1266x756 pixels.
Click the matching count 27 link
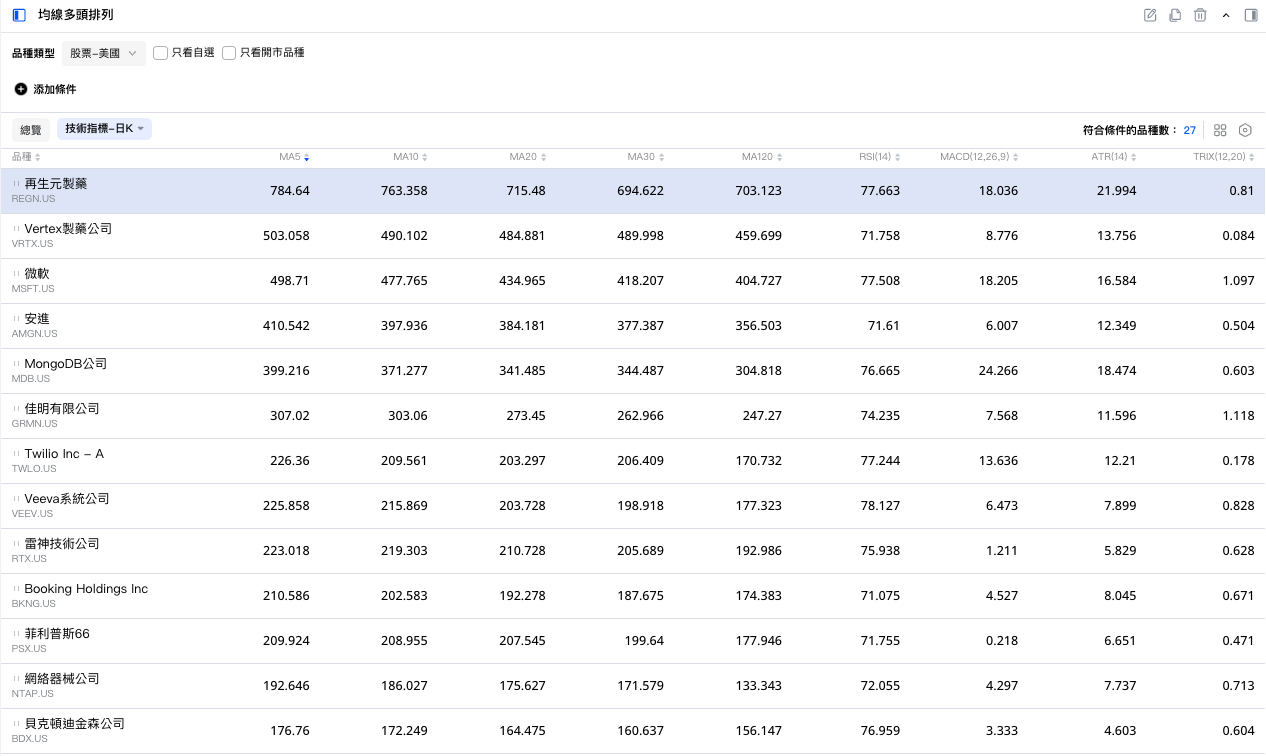click(x=1190, y=130)
